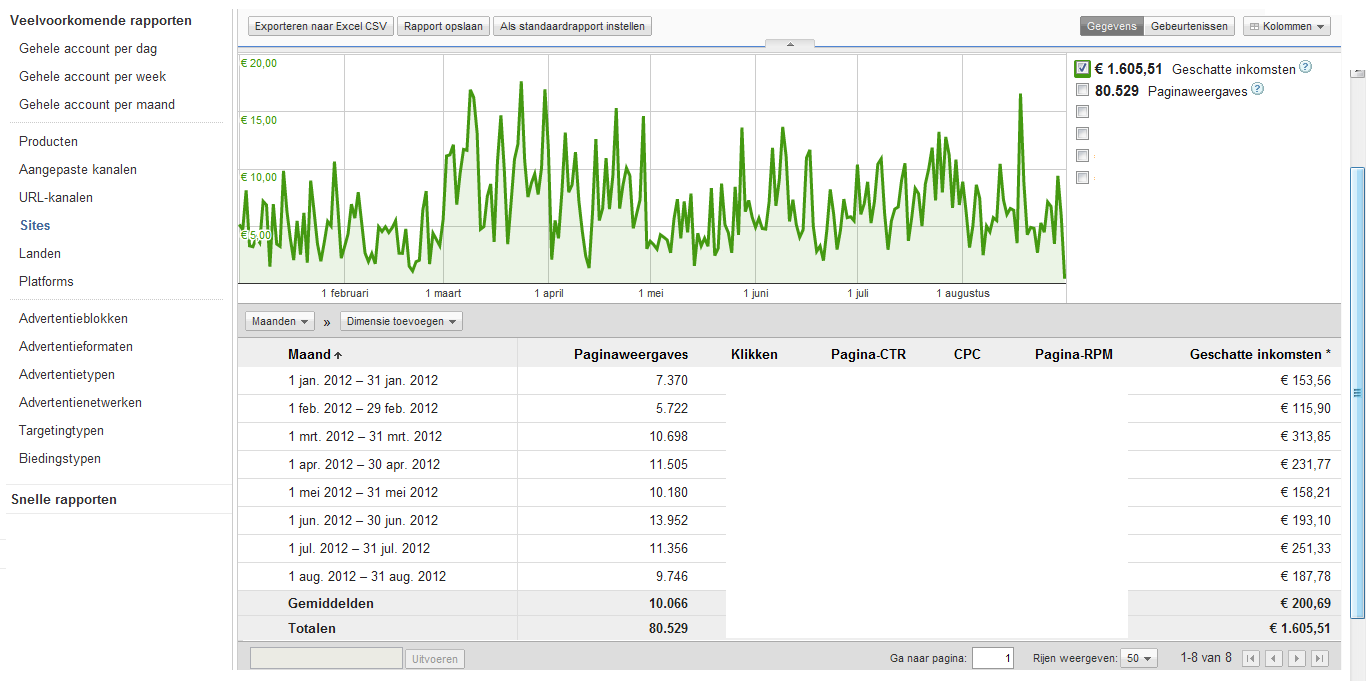Go to first page of results
The height and width of the screenshot is (681, 1368).
click(x=1250, y=658)
